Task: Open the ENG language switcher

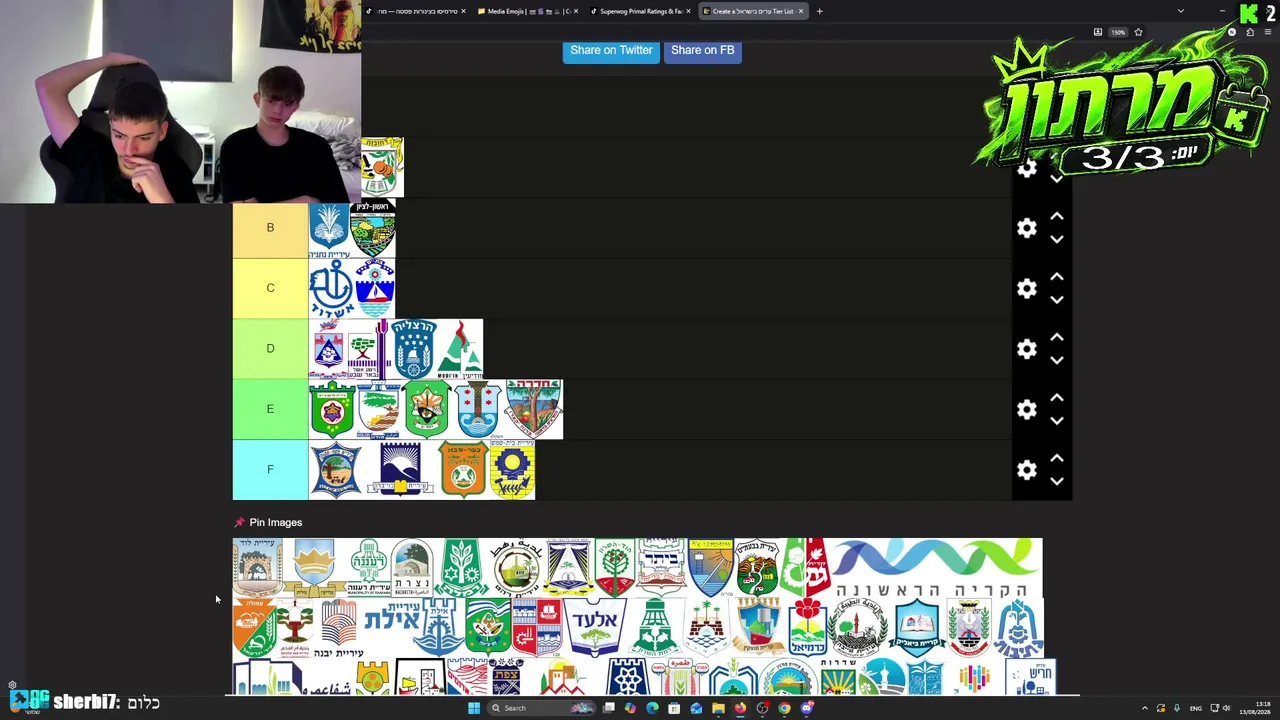Action: [x=1195, y=708]
